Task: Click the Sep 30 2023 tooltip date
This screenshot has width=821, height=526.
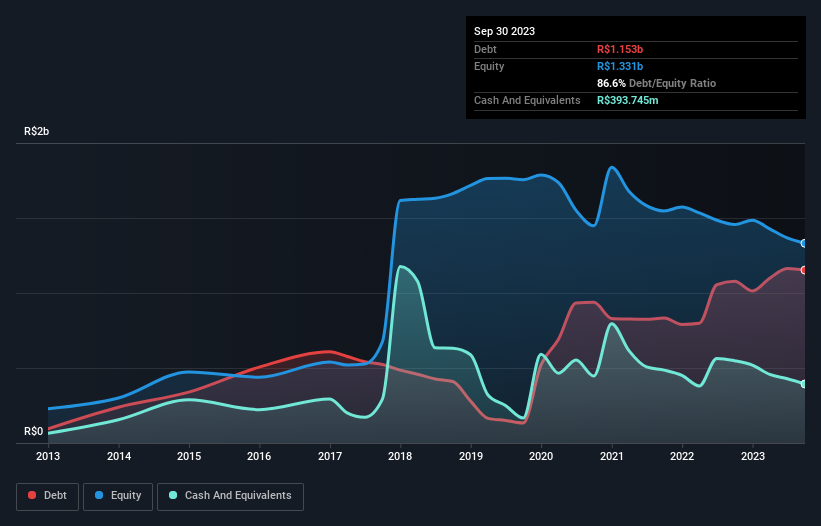Action: pyautogui.click(x=504, y=31)
